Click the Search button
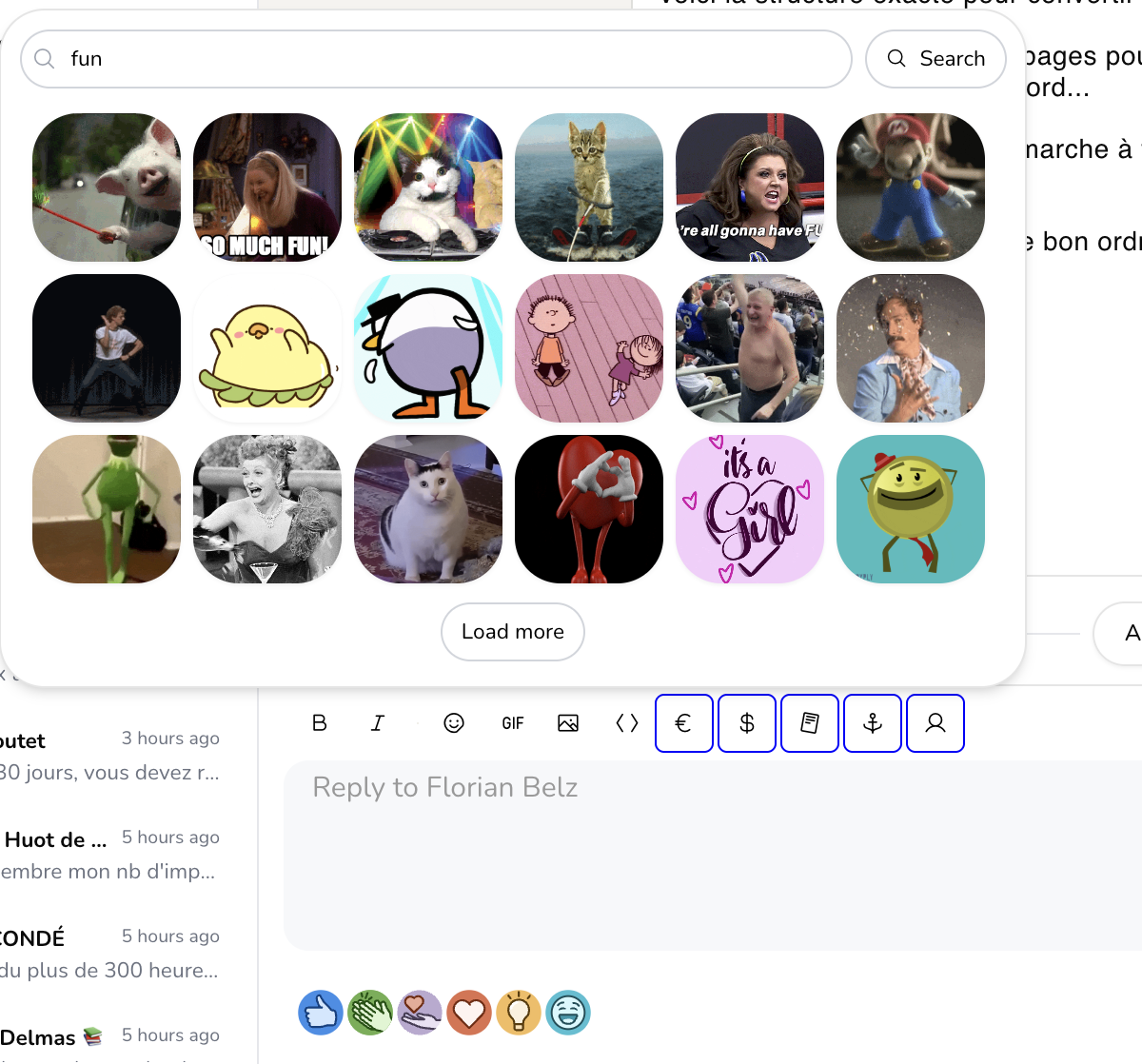1142x1064 pixels. coord(935,59)
